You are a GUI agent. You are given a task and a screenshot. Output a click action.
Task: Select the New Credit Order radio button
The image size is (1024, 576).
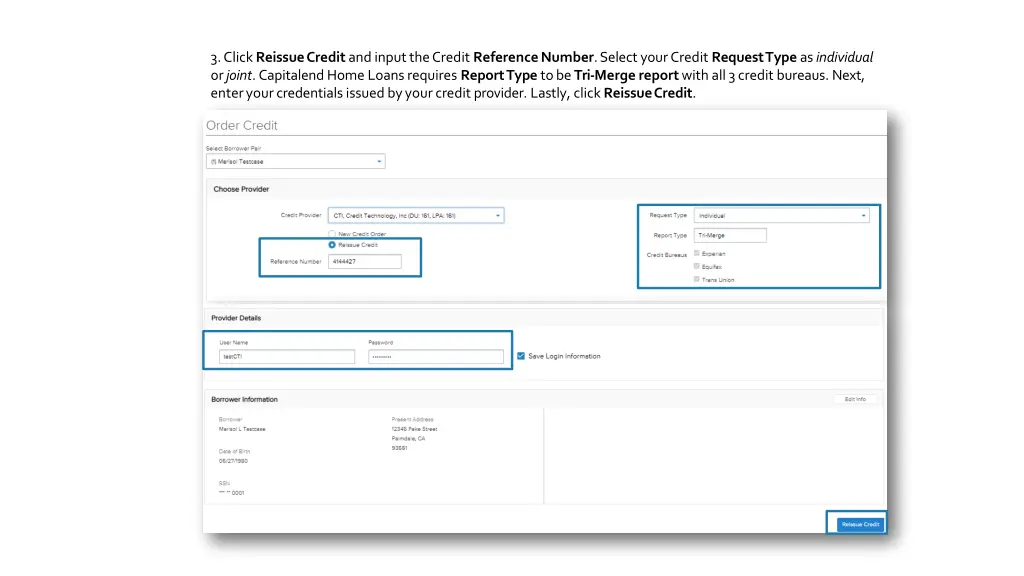331,233
